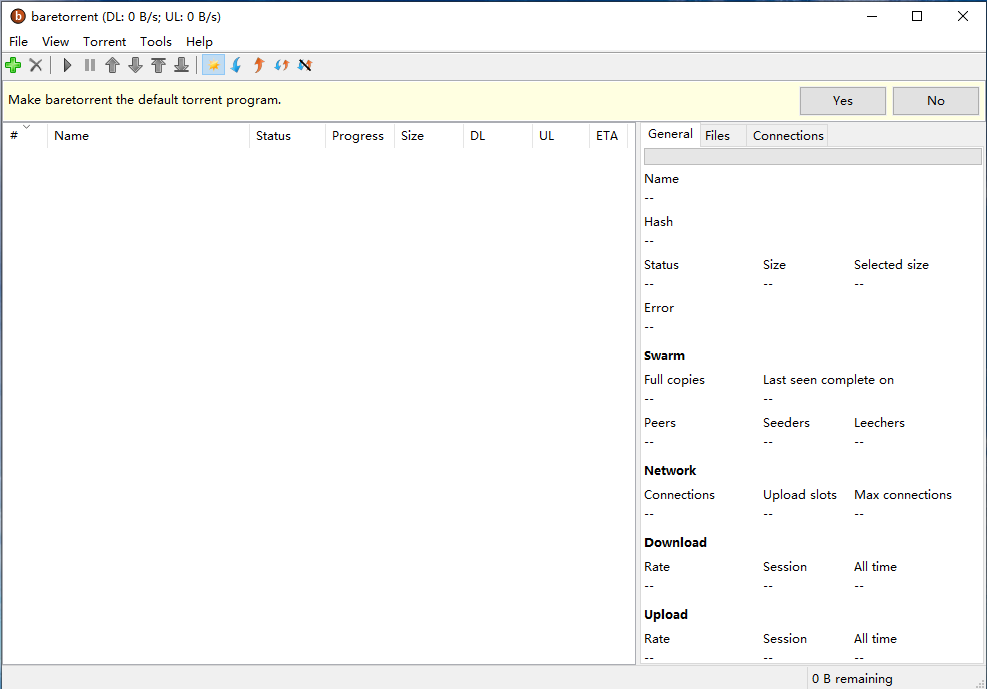
Task: Click the move to top arrow icon
Action: [x=159, y=65]
